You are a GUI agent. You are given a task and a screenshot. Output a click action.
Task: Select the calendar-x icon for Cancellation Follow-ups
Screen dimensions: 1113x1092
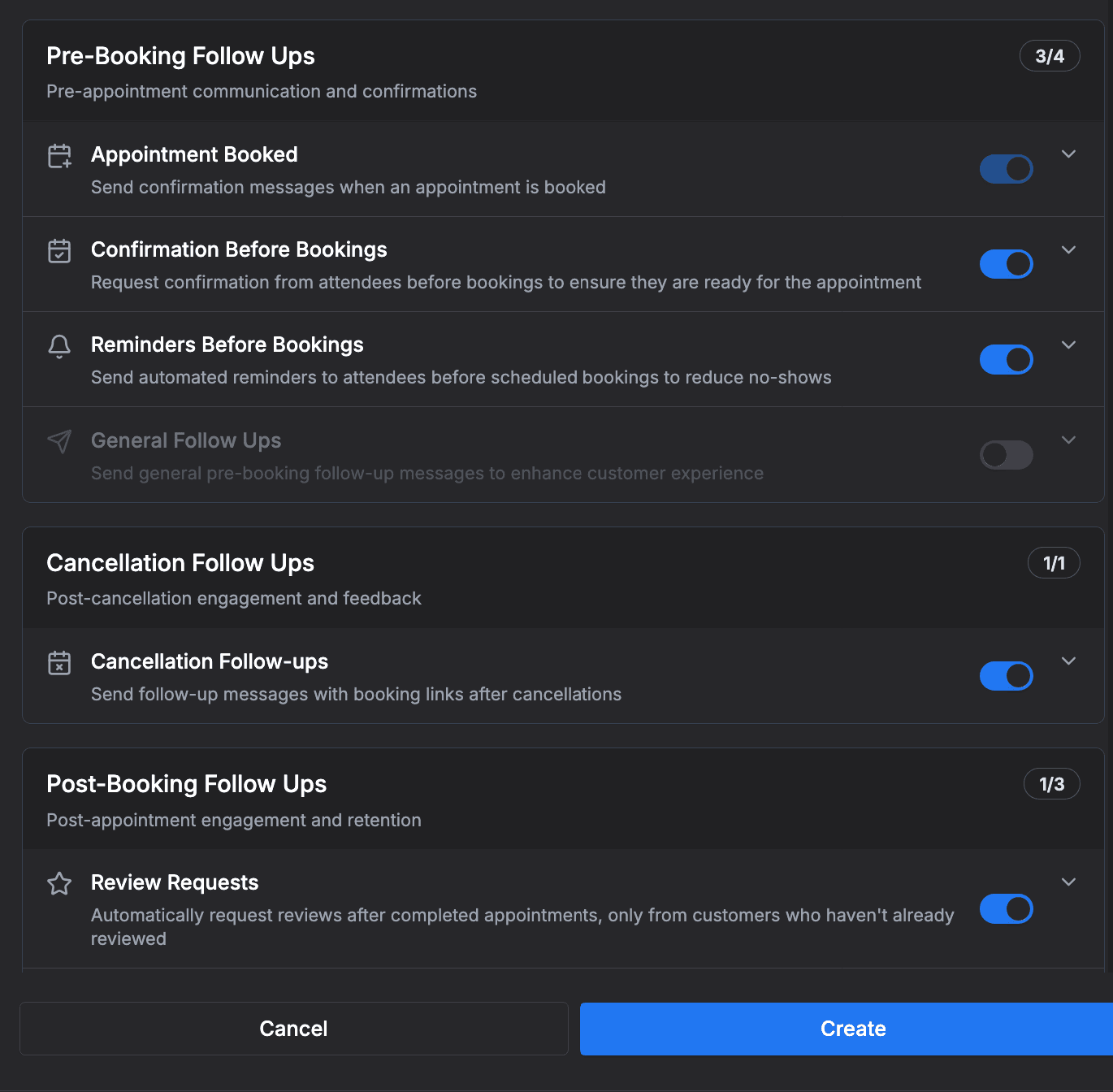tap(59, 663)
